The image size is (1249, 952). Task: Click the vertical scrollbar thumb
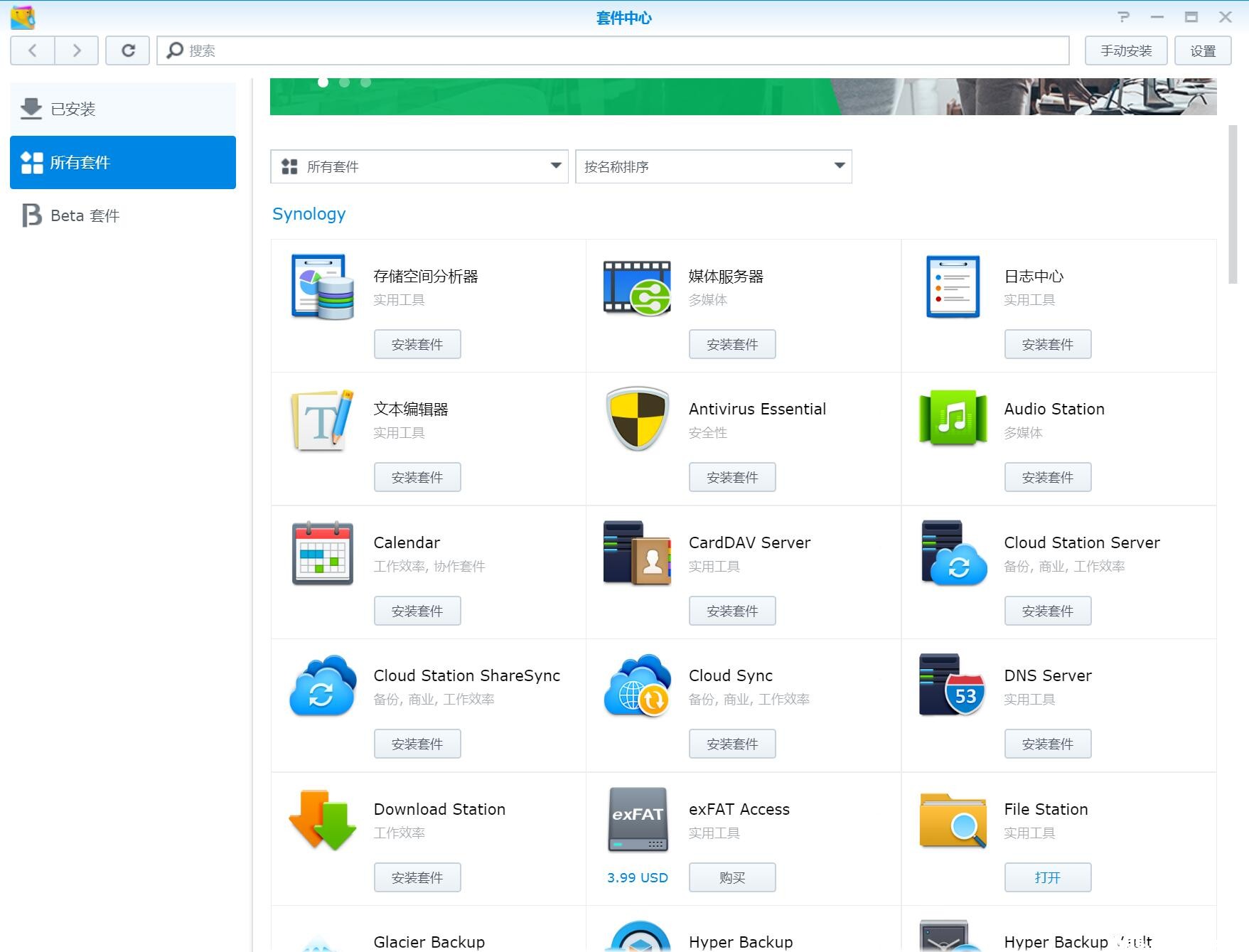(x=1233, y=205)
